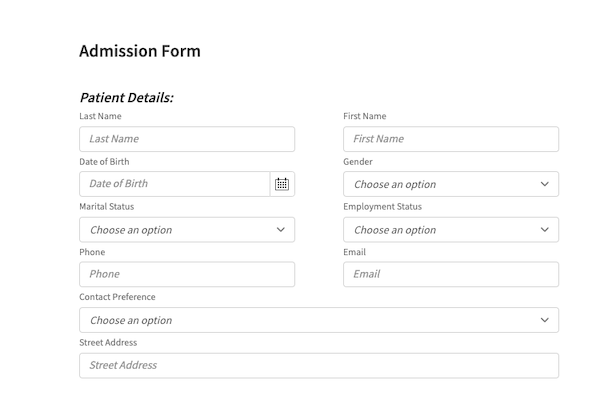Click the Contact Preference label text
600x400 pixels.
point(117,297)
